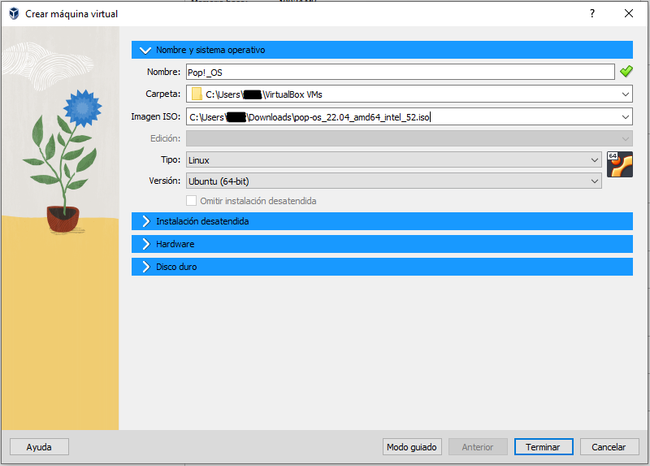Switch to Modo guiado
650x466 pixels.
tap(412, 447)
